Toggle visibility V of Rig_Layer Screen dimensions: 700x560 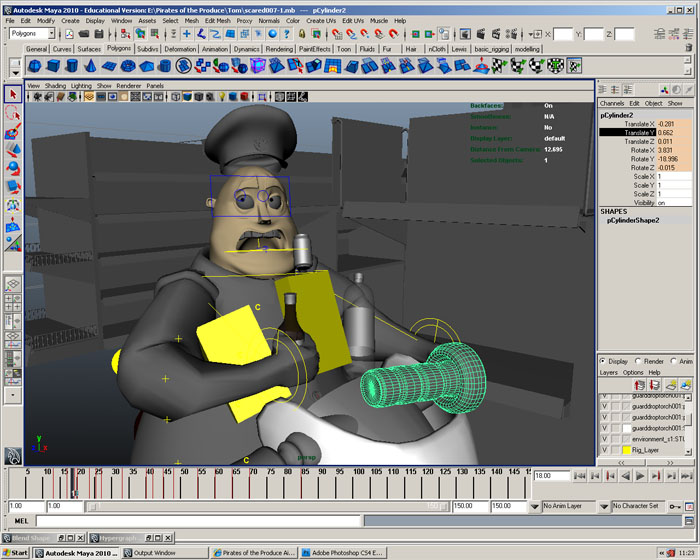pos(604,450)
